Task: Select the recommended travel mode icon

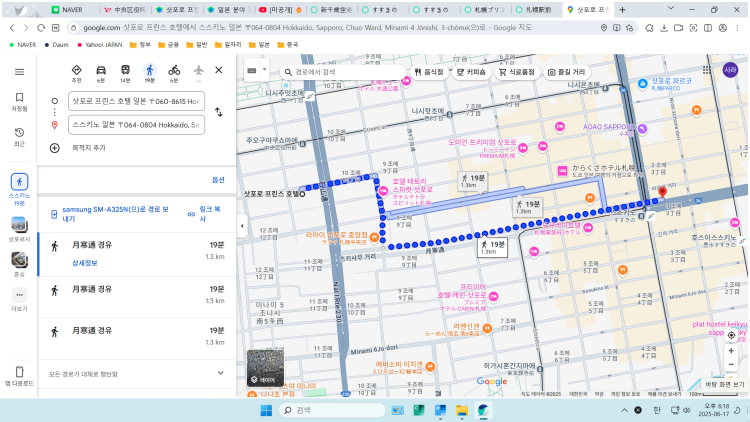Action: click(x=77, y=70)
